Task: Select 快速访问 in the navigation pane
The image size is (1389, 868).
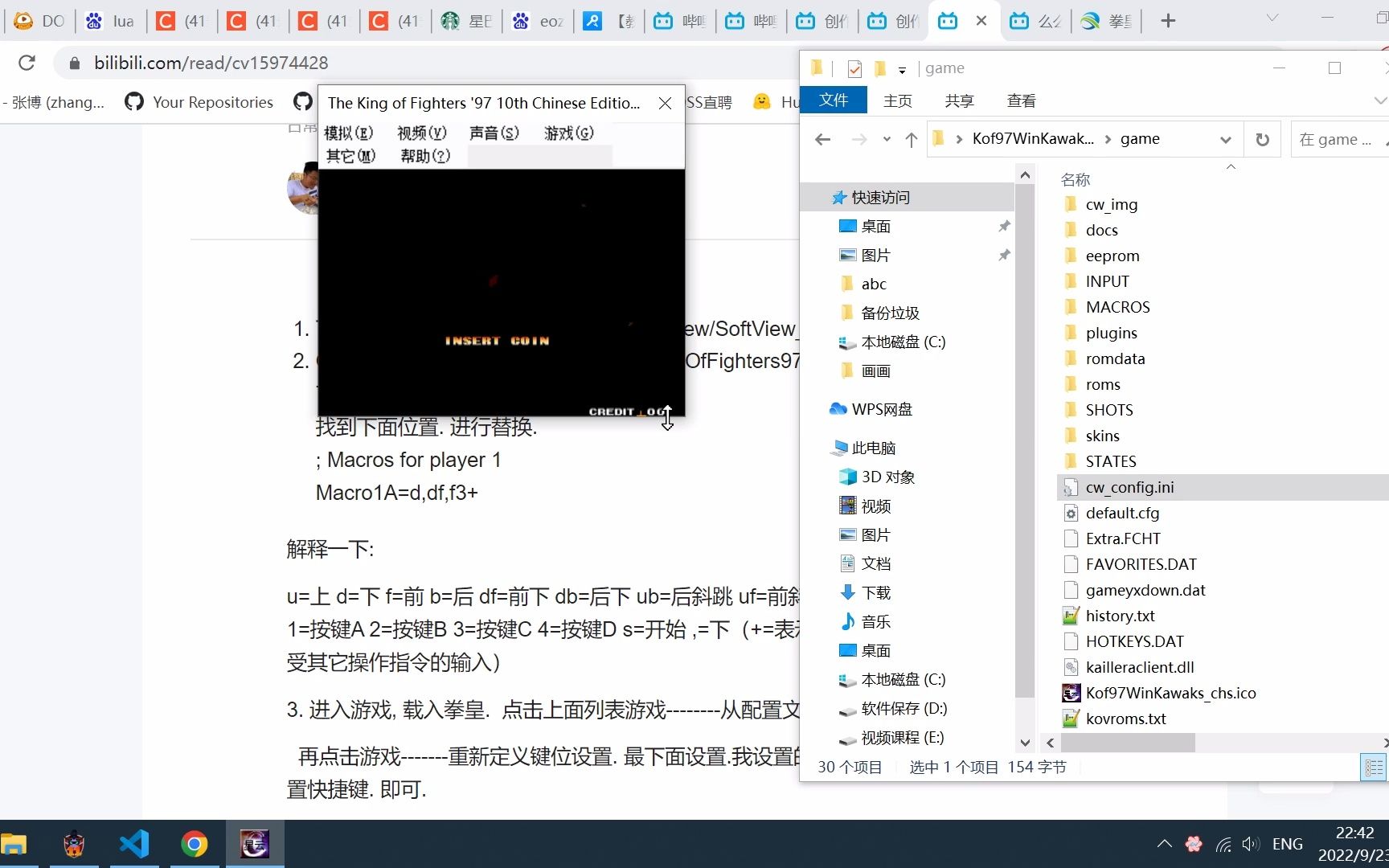Action: tap(880, 197)
